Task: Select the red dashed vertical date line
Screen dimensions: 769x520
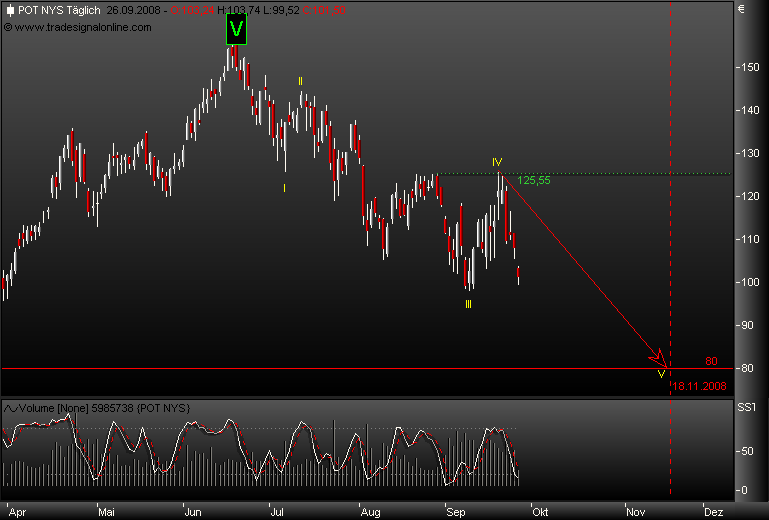Action: (670, 248)
